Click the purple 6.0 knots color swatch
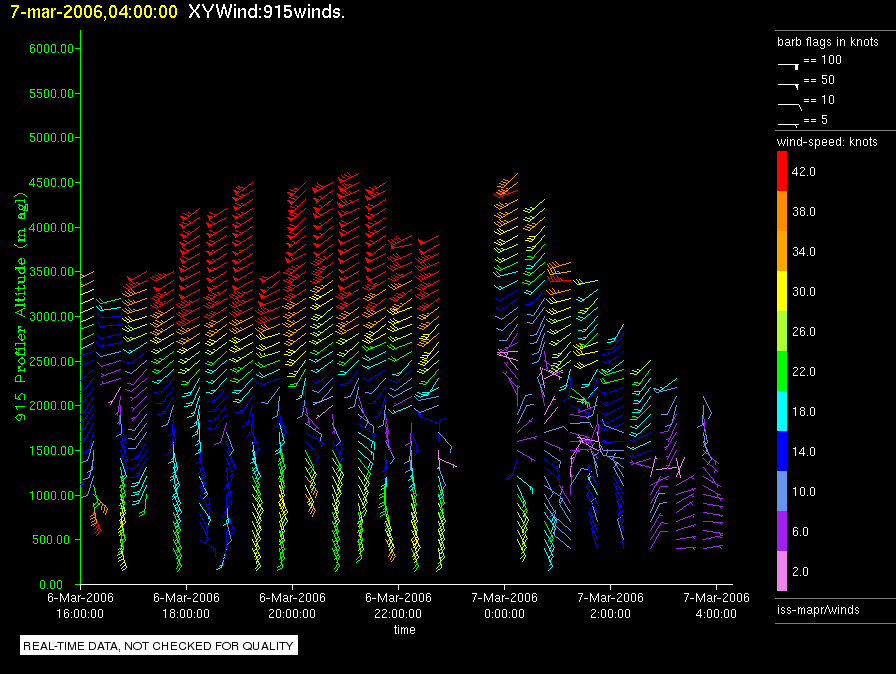The width and height of the screenshot is (896, 674). click(783, 532)
